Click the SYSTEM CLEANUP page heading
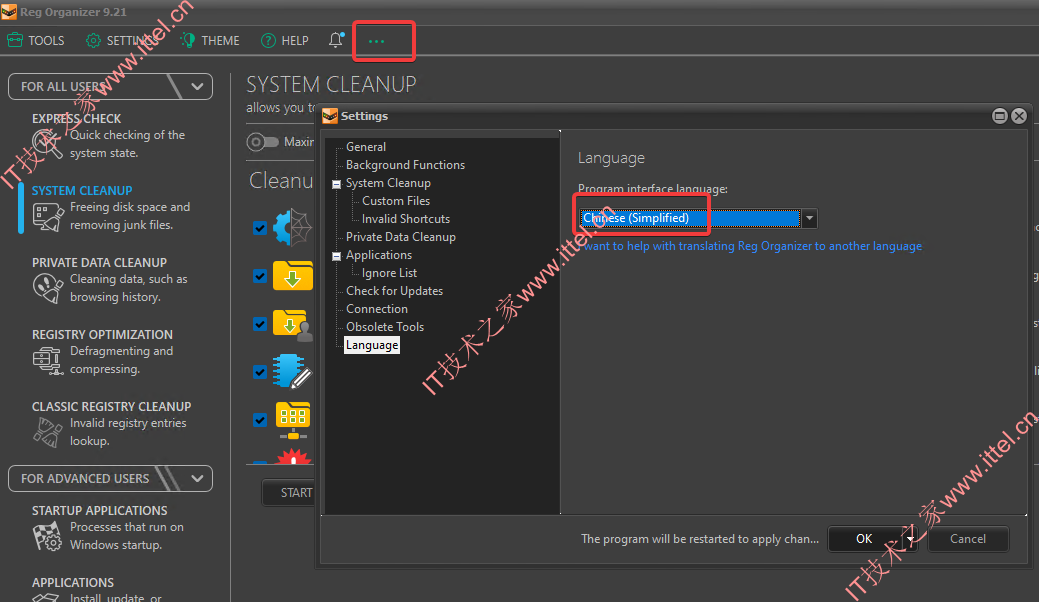This screenshot has height=602, width=1039. point(331,85)
